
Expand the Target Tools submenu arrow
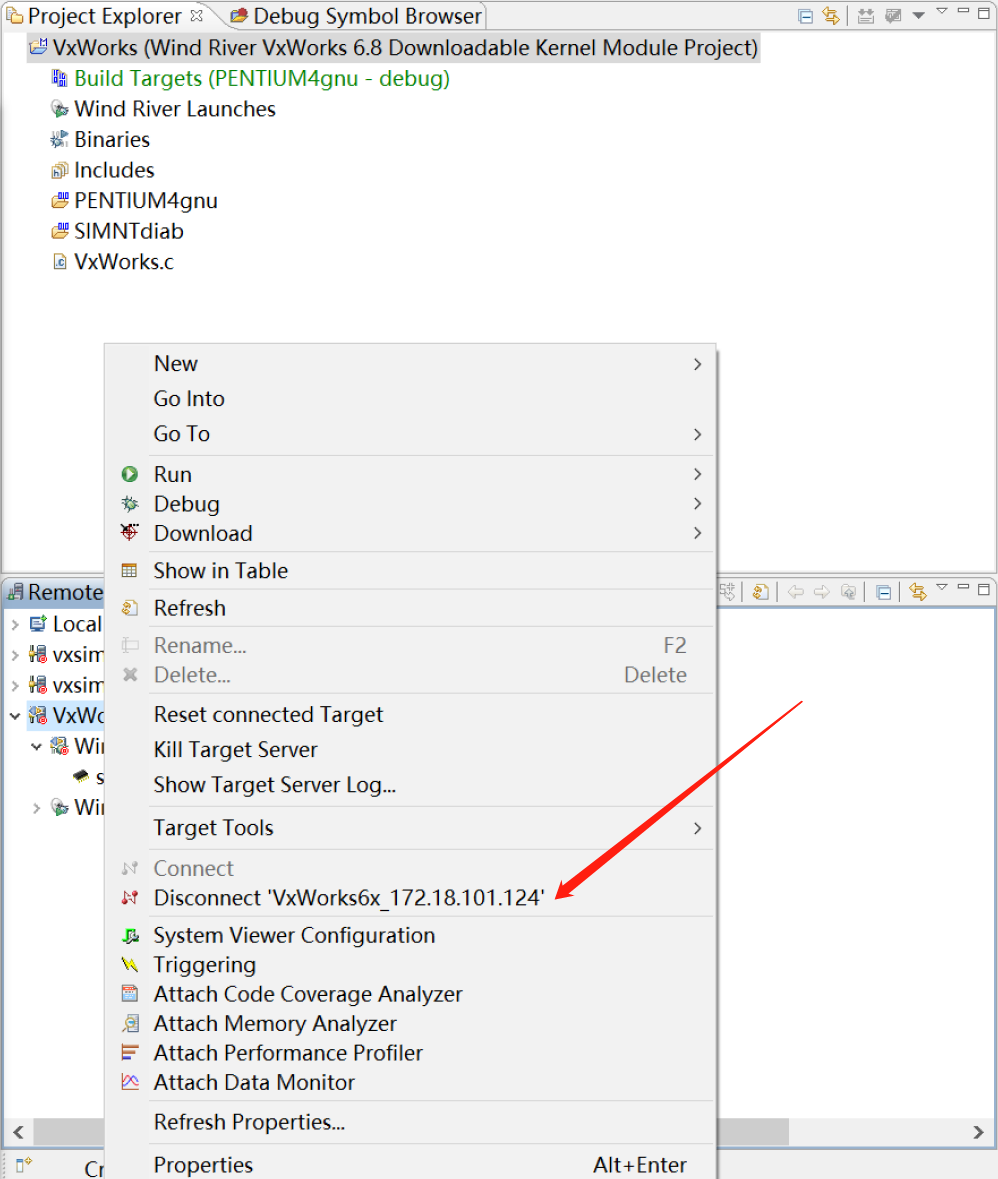(697, 828)
